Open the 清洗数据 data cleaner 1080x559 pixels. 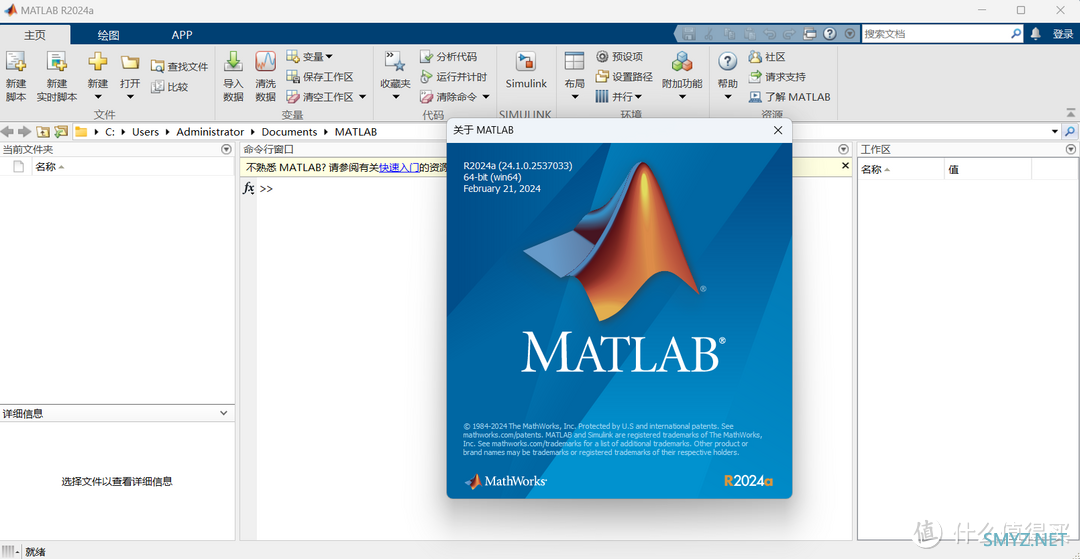tap(265, 76)
